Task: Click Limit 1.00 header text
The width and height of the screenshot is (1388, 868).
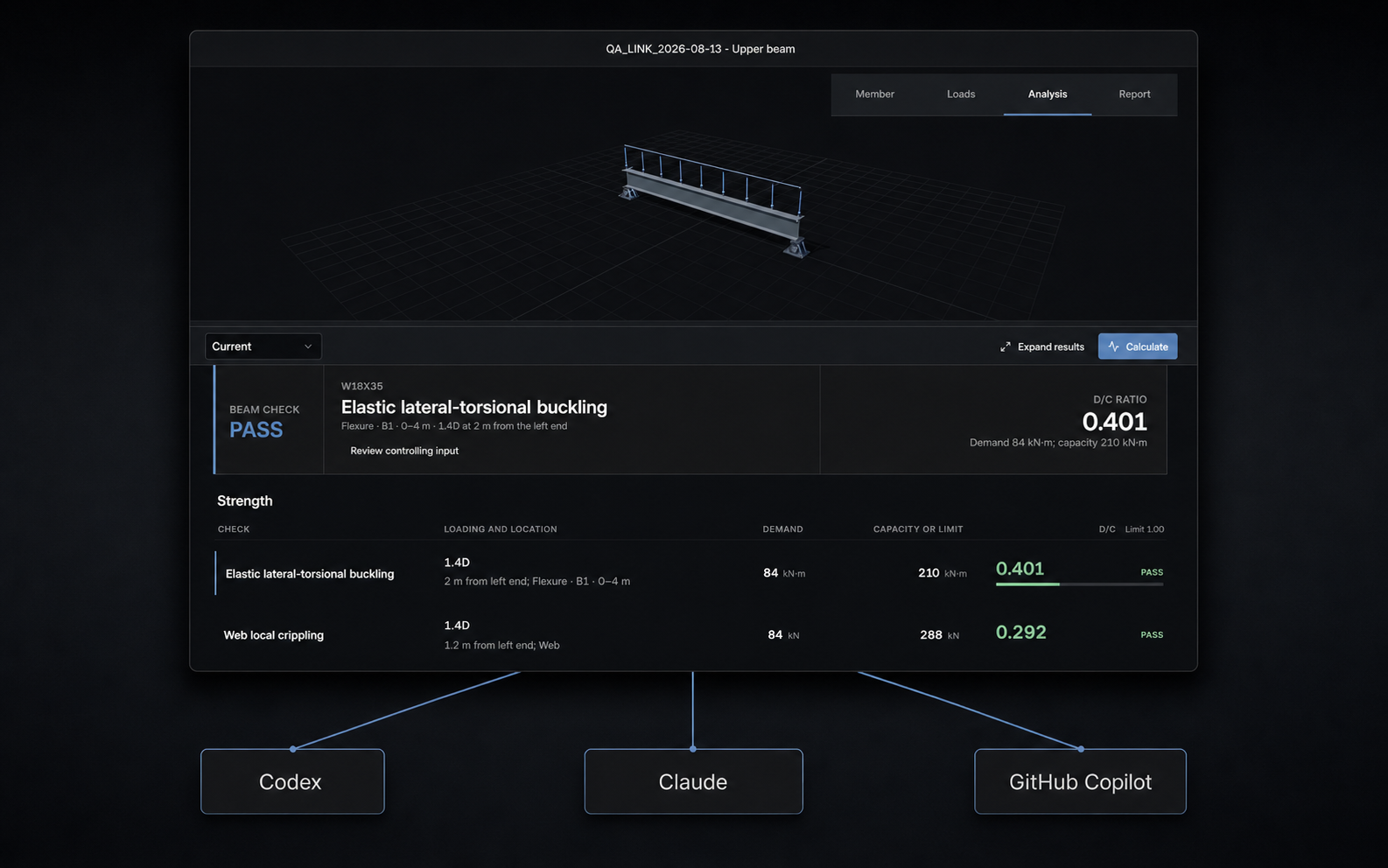Action: [1144, 529]
